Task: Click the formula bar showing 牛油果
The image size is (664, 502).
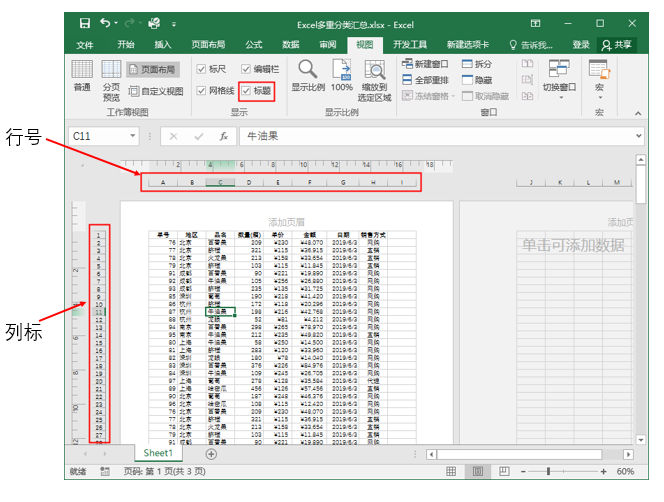Action: pyautogui.click(x=437, y=136)
